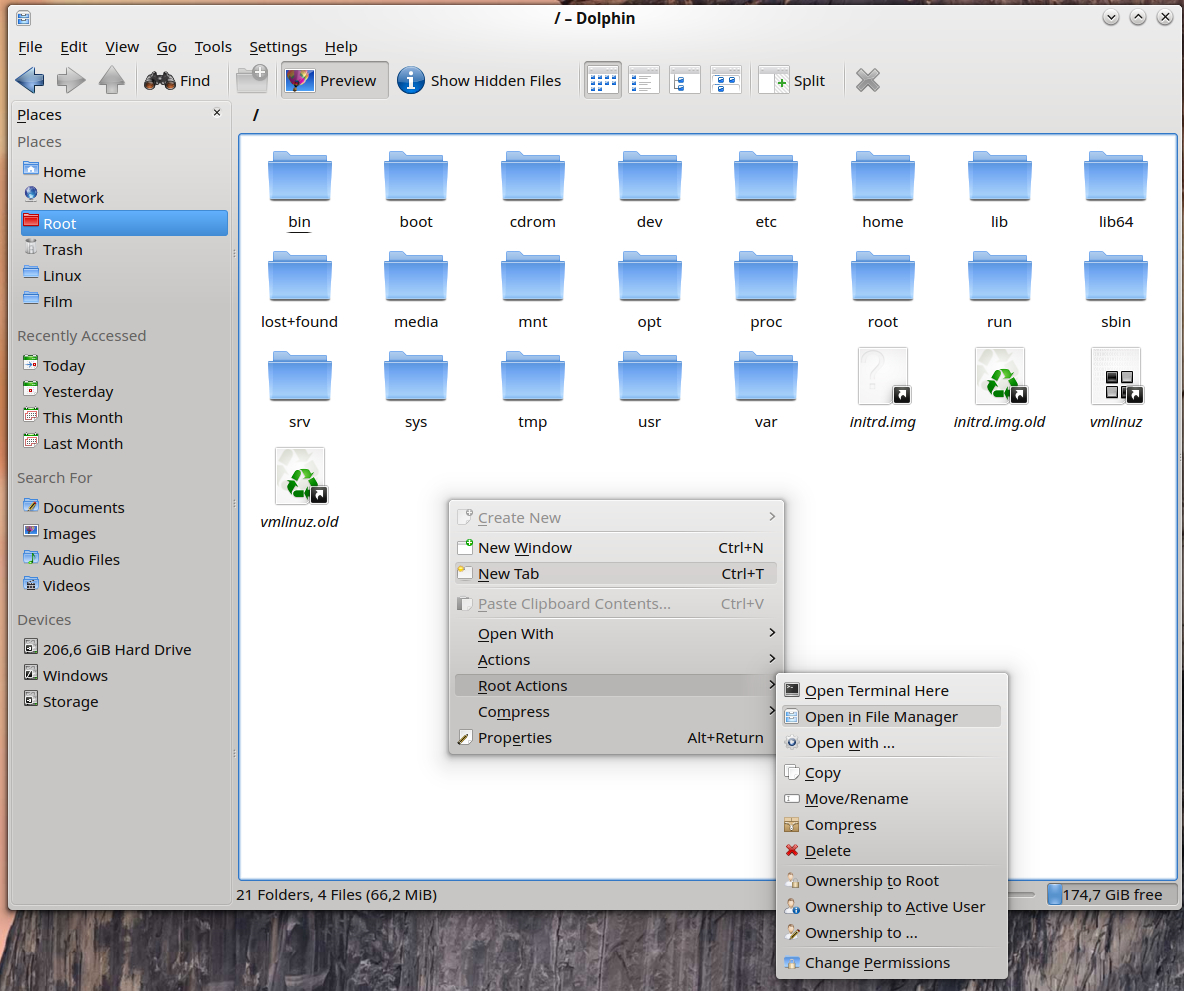Viewport: 1184px width, 991px height.
Task: Open the Go menu
Action: tap(167, 47)
